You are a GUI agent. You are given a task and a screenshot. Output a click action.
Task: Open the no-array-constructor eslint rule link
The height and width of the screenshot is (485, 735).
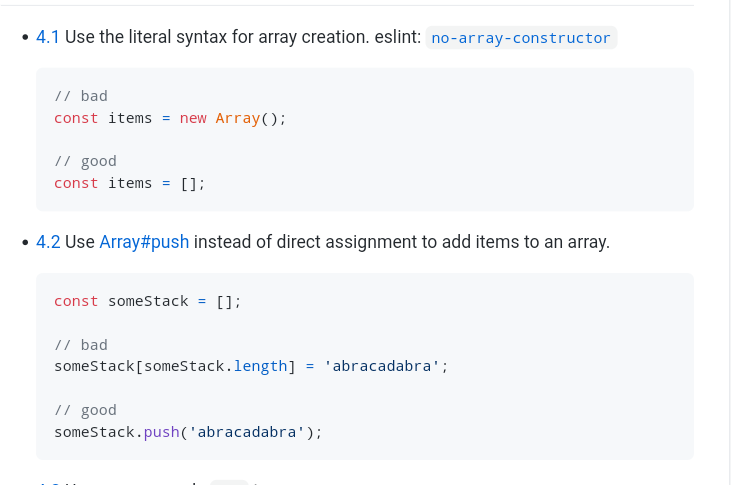click(x=521, y=37)
